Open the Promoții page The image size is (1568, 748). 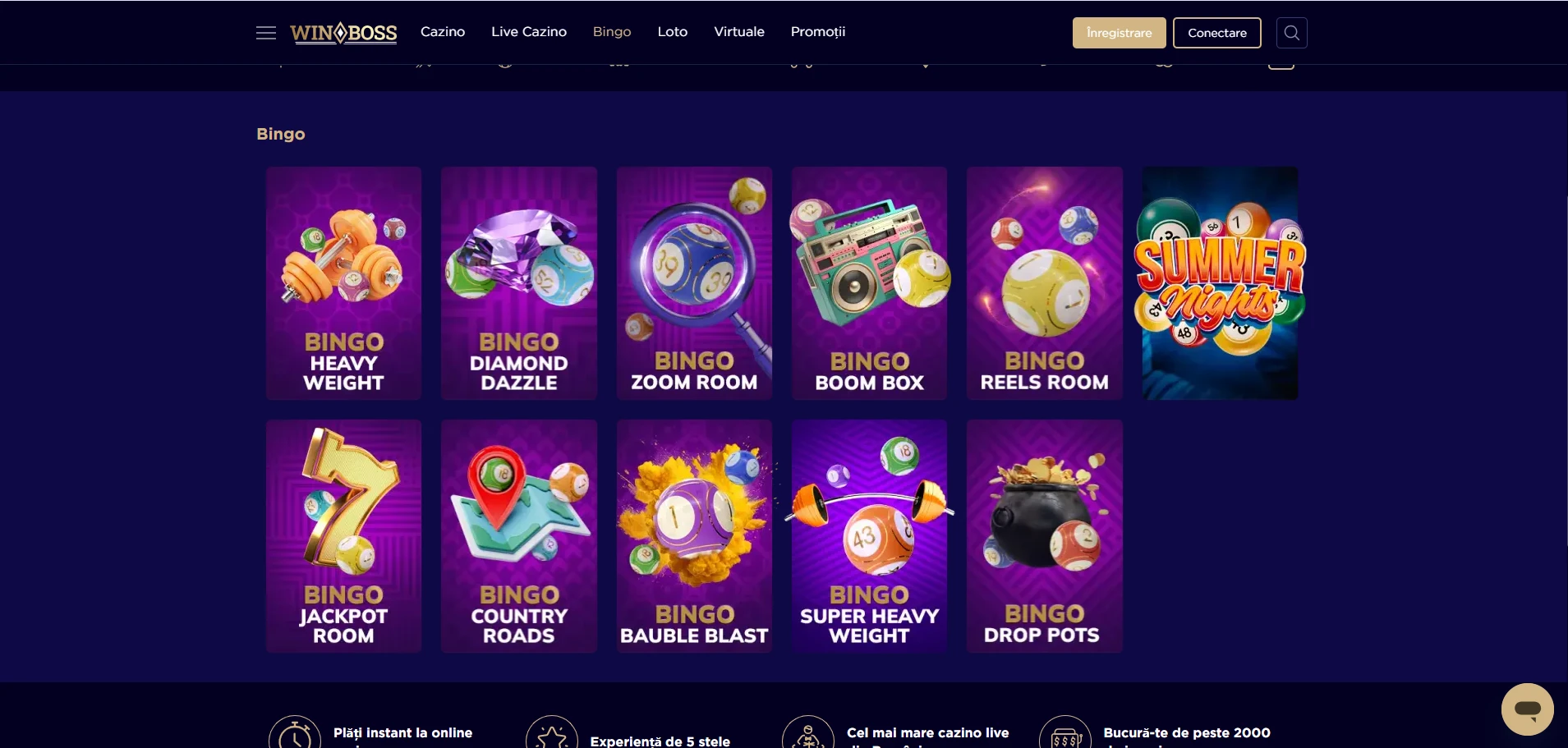[818, 32]
